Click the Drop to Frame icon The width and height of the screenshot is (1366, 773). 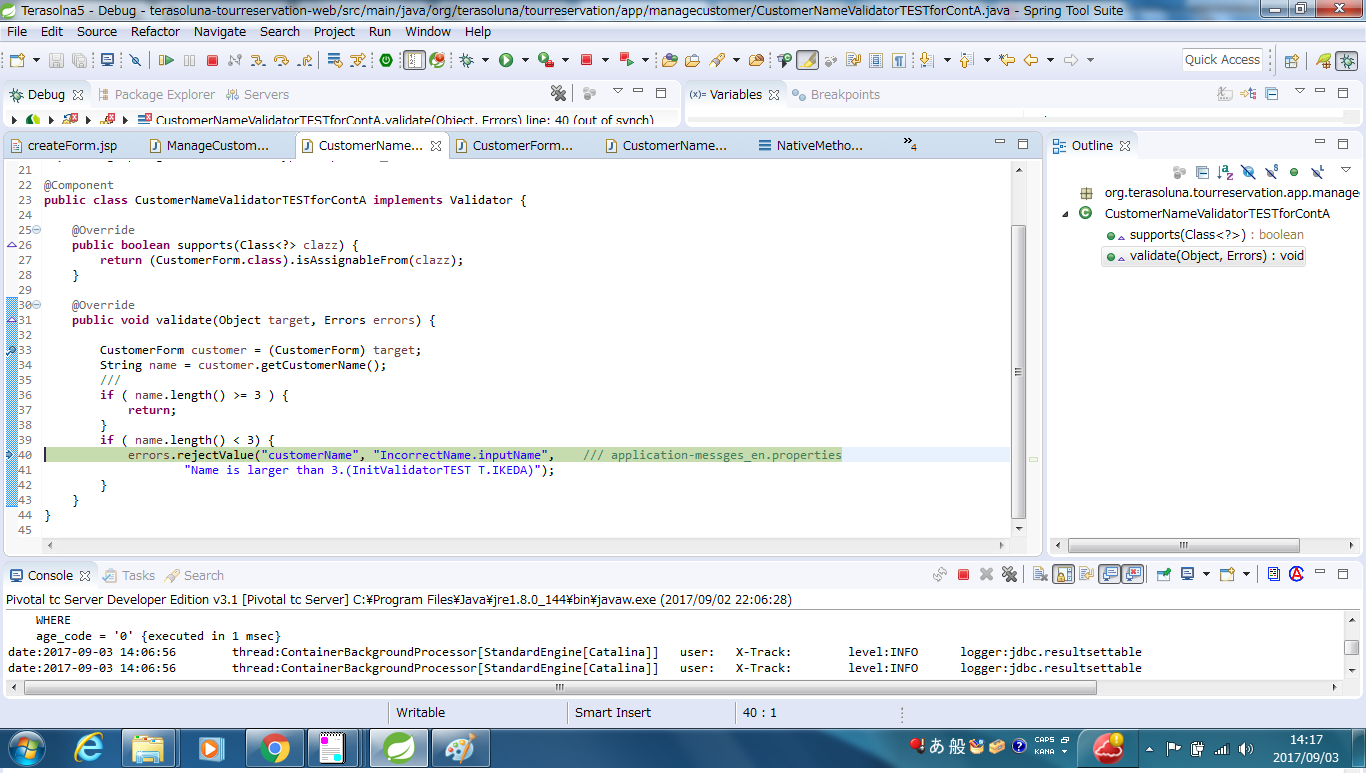click(x=333, y=60)
